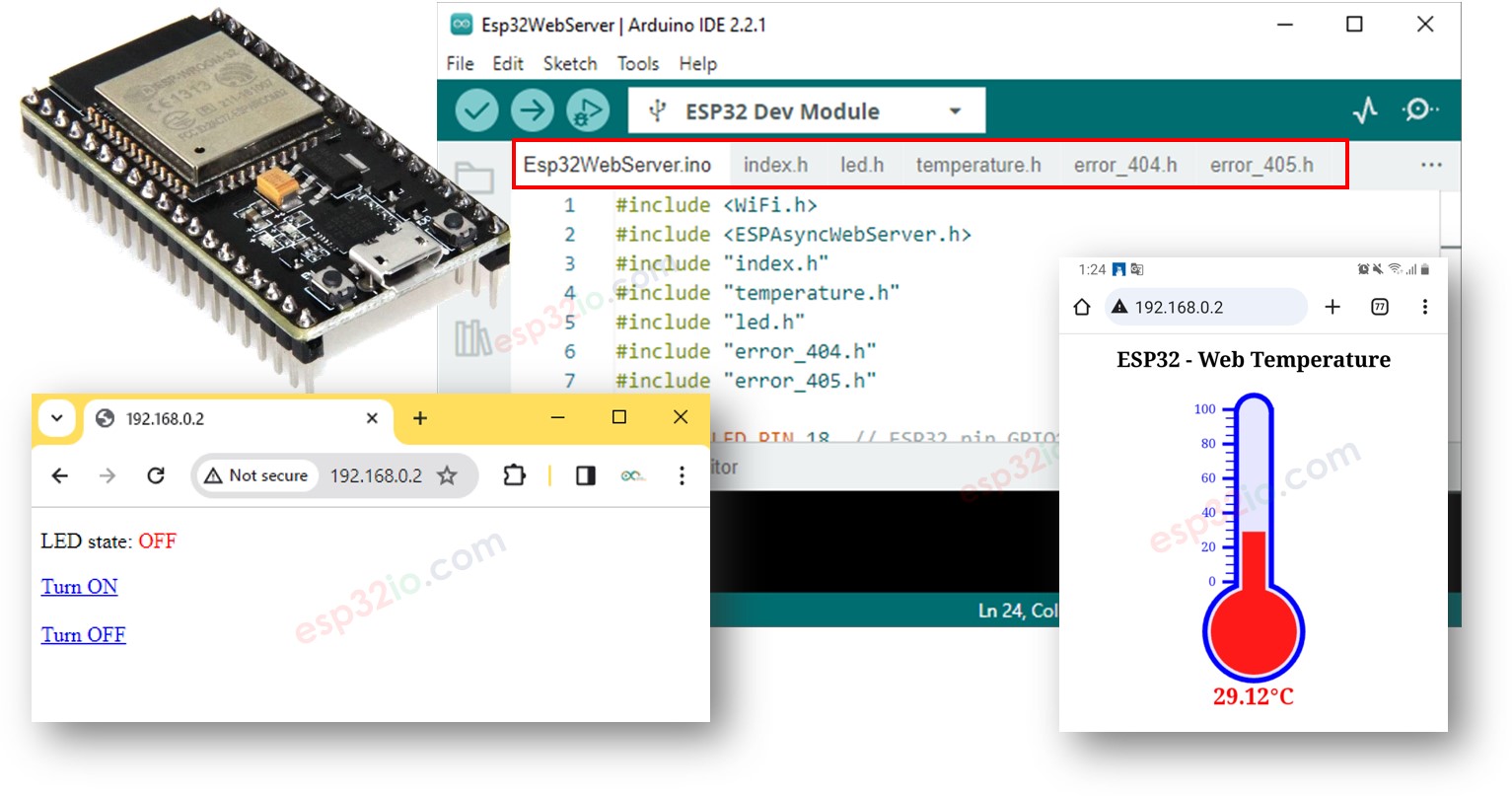Open the Sketchbook folder sidebar icon
The height and width of the screenshot is (796, 1512).
point(474,179)
